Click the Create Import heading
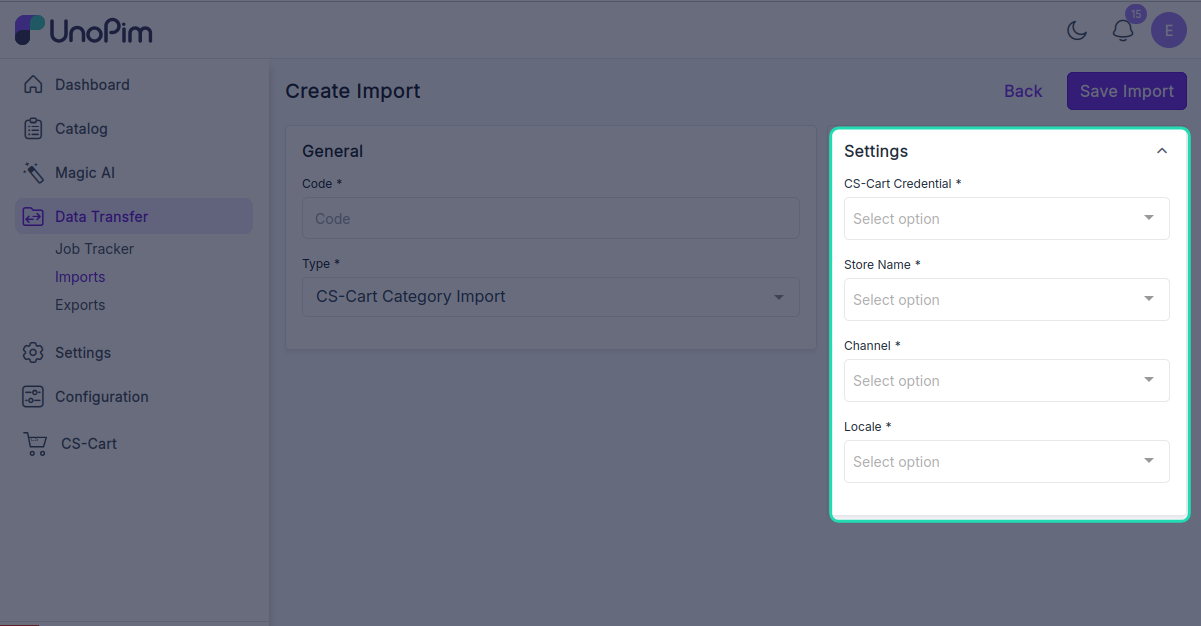This screenshot has width=1201, height=626. (x=353, y=91)
